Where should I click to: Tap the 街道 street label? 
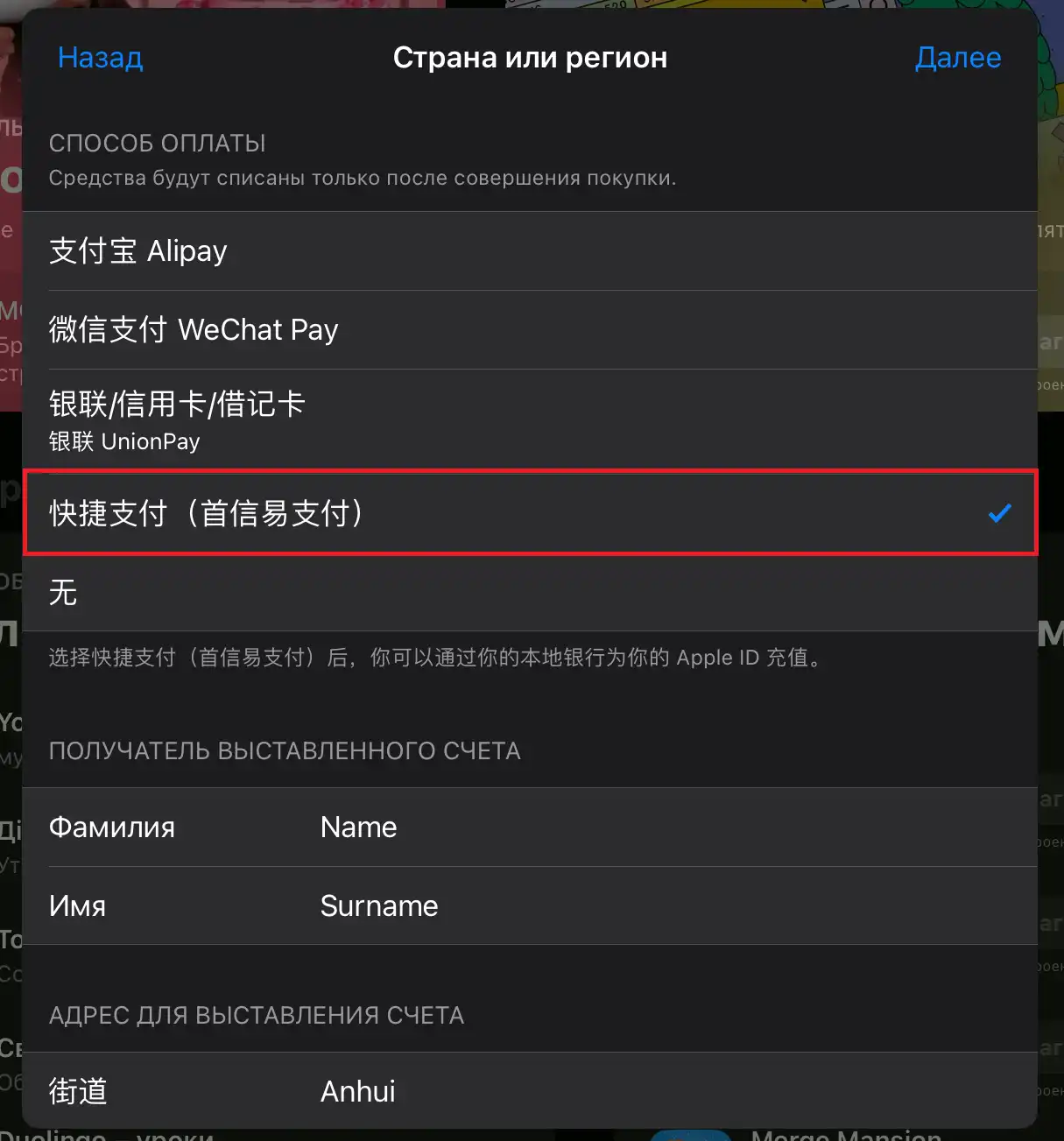point(78,1091)
